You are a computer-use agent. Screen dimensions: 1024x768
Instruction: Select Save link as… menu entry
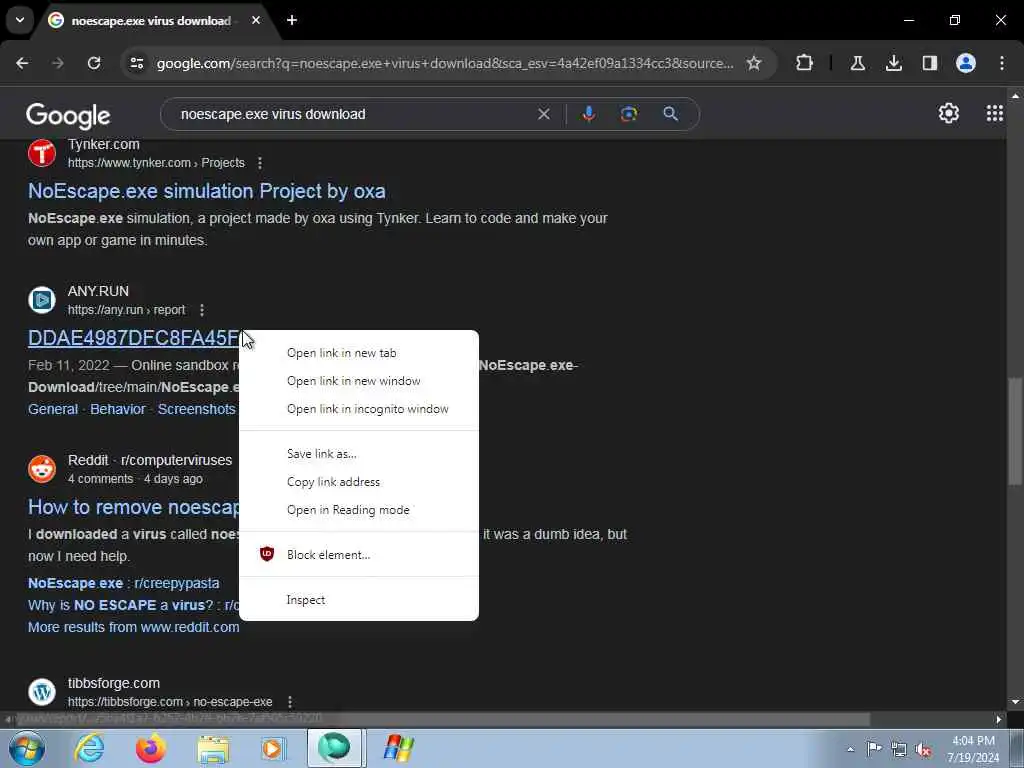(x=359, y=454)
